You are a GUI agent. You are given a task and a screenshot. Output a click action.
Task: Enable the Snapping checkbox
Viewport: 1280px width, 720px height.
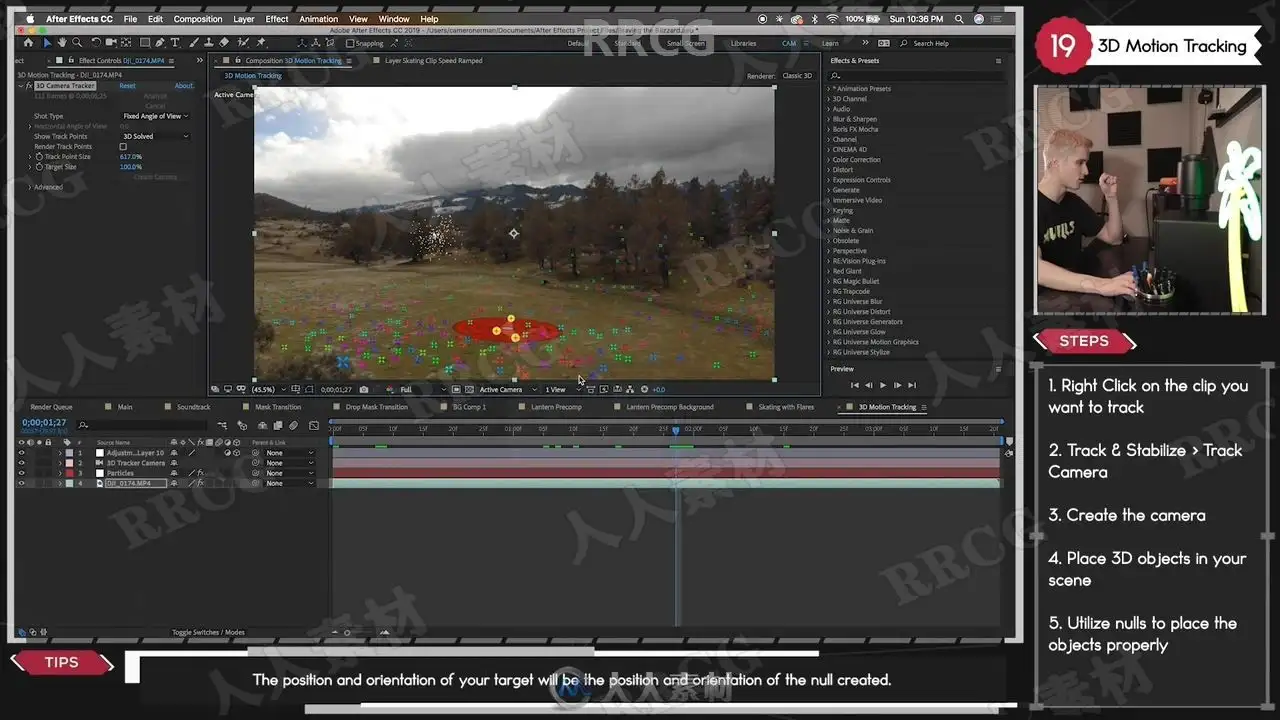click(x=352, y=43)
